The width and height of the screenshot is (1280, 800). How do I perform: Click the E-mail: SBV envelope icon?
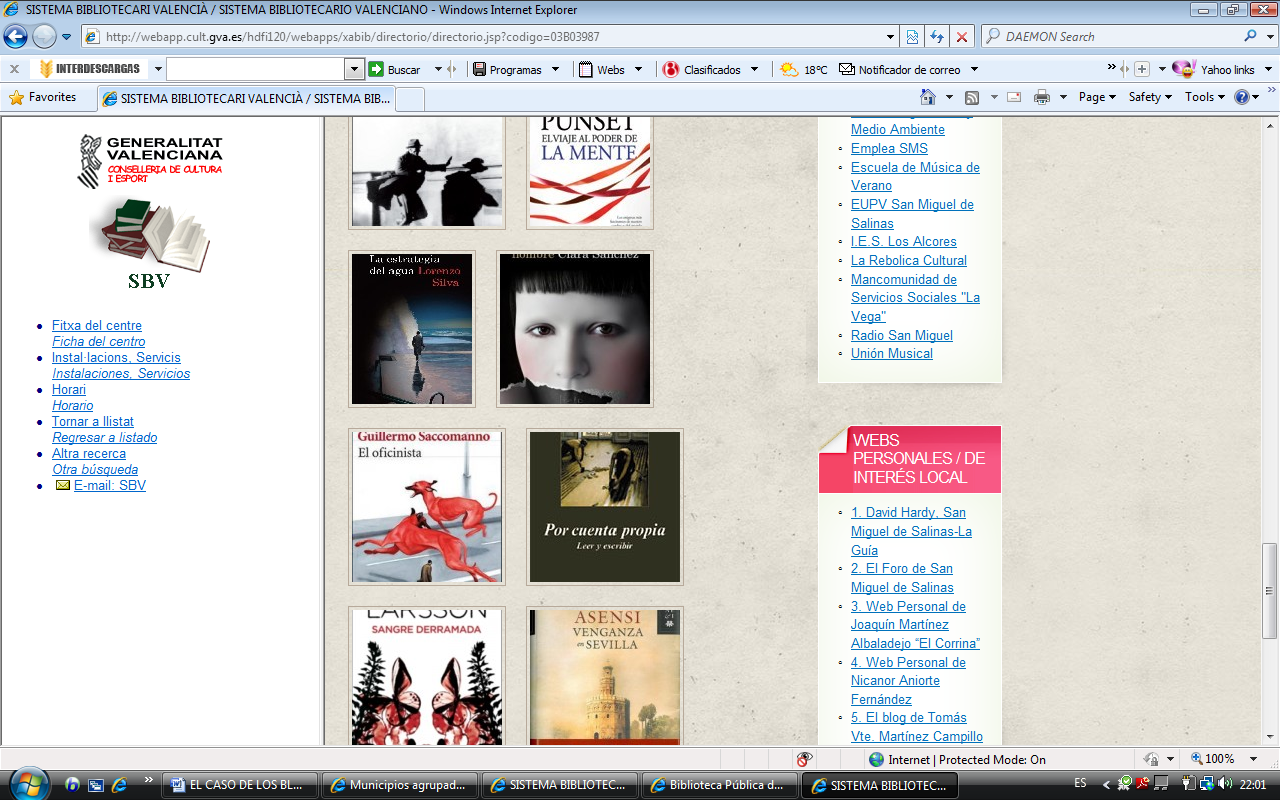tap(63, 485)
